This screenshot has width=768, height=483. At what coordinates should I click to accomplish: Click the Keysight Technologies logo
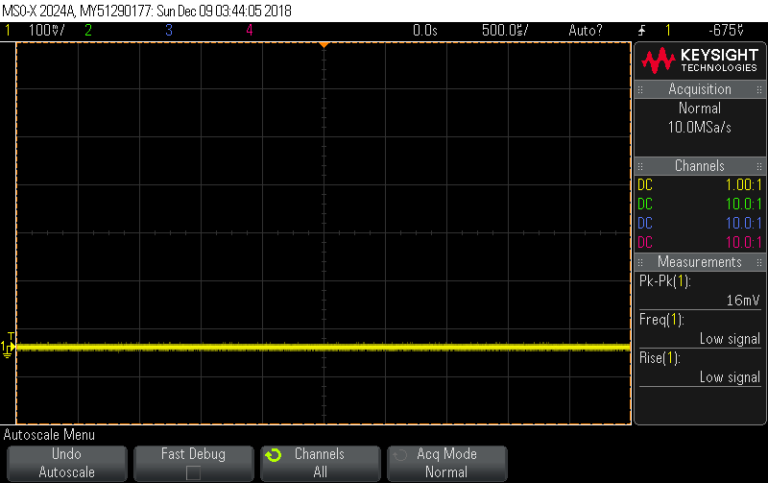[x=700, y=61]
